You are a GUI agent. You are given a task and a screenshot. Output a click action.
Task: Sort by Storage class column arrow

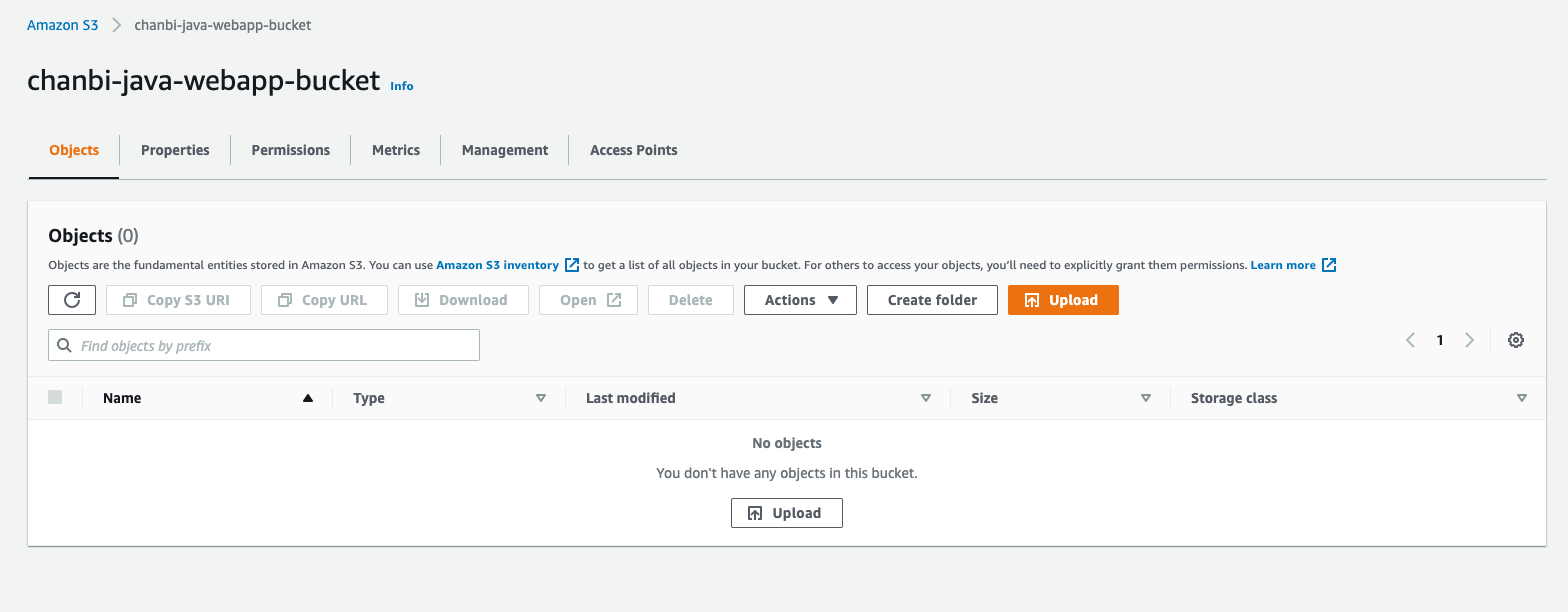[x=1522, y=398]
